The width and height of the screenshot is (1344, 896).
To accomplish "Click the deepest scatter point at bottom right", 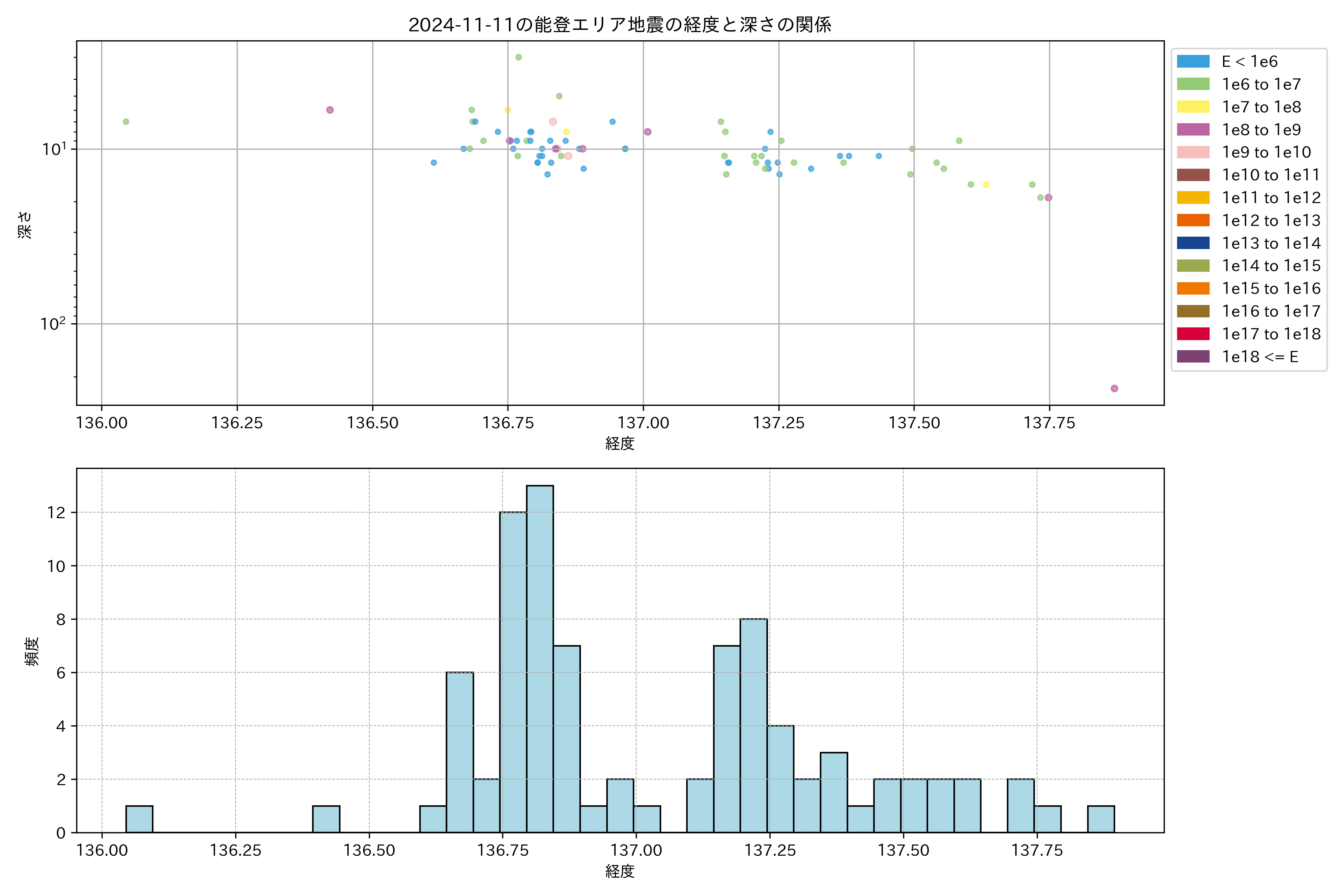I will click(x=1114, y=389).
